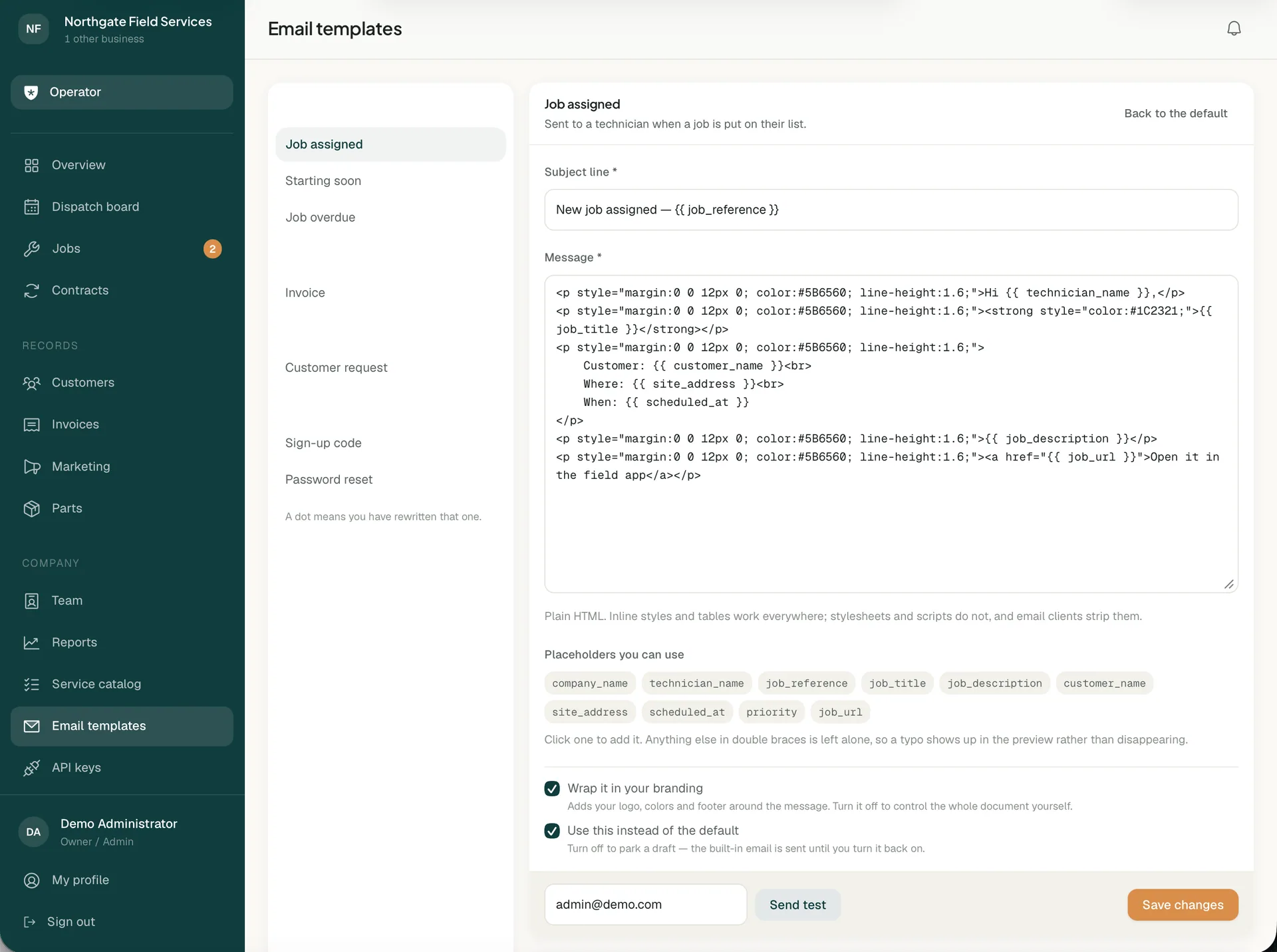Viewport: 1277px width, 952px height.
Task: Select the Sign-up code template
Action: [x=390, y=443]
